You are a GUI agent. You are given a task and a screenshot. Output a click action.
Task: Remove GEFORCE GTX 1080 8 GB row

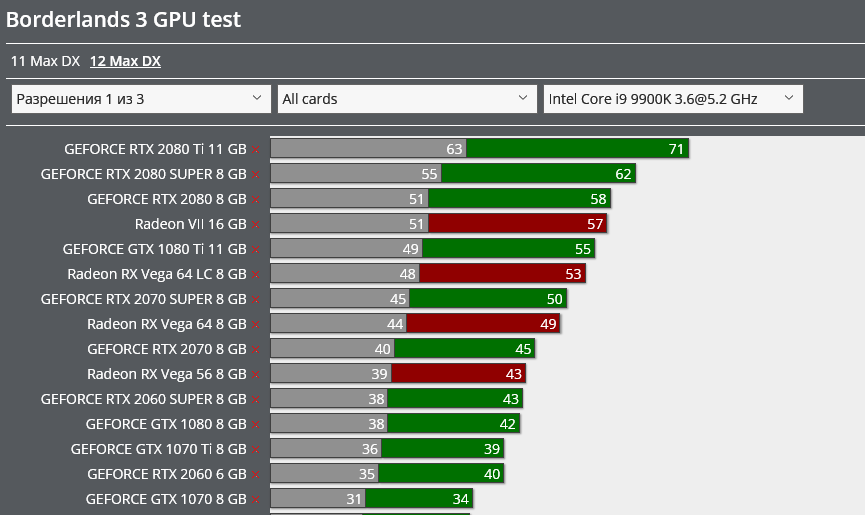pos(255,425)
